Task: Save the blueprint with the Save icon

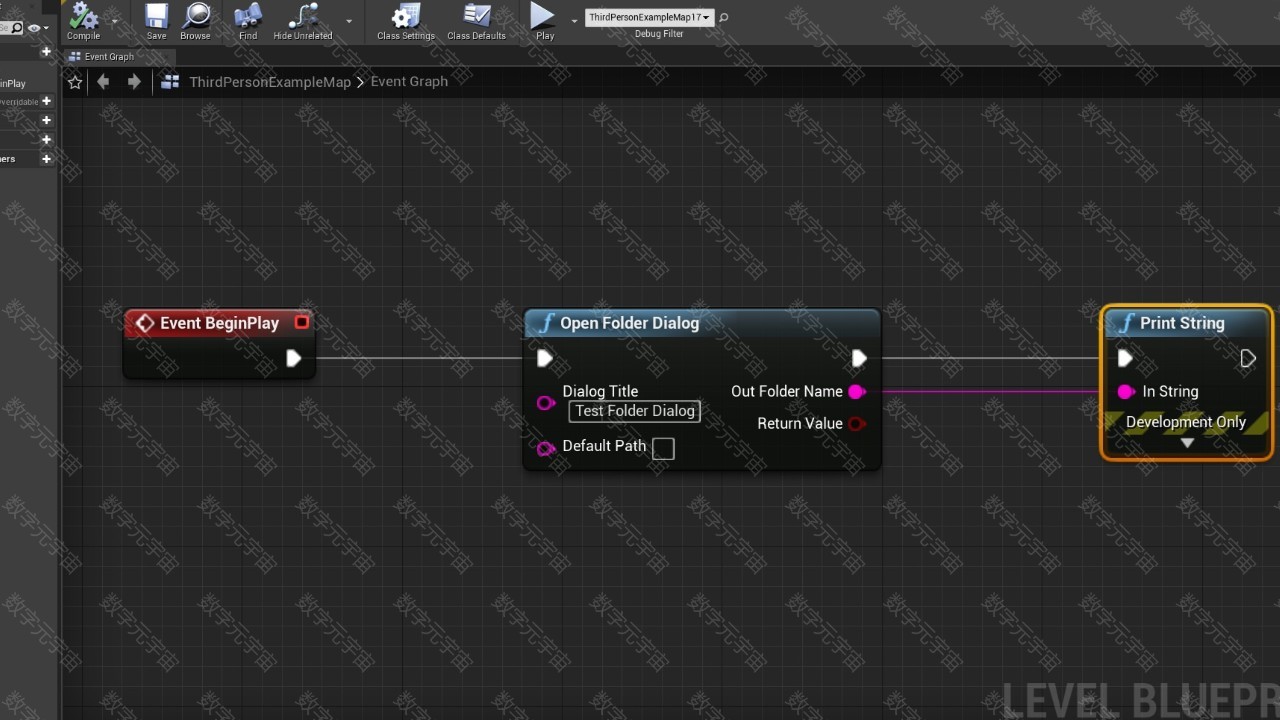Action: [156, 17]
